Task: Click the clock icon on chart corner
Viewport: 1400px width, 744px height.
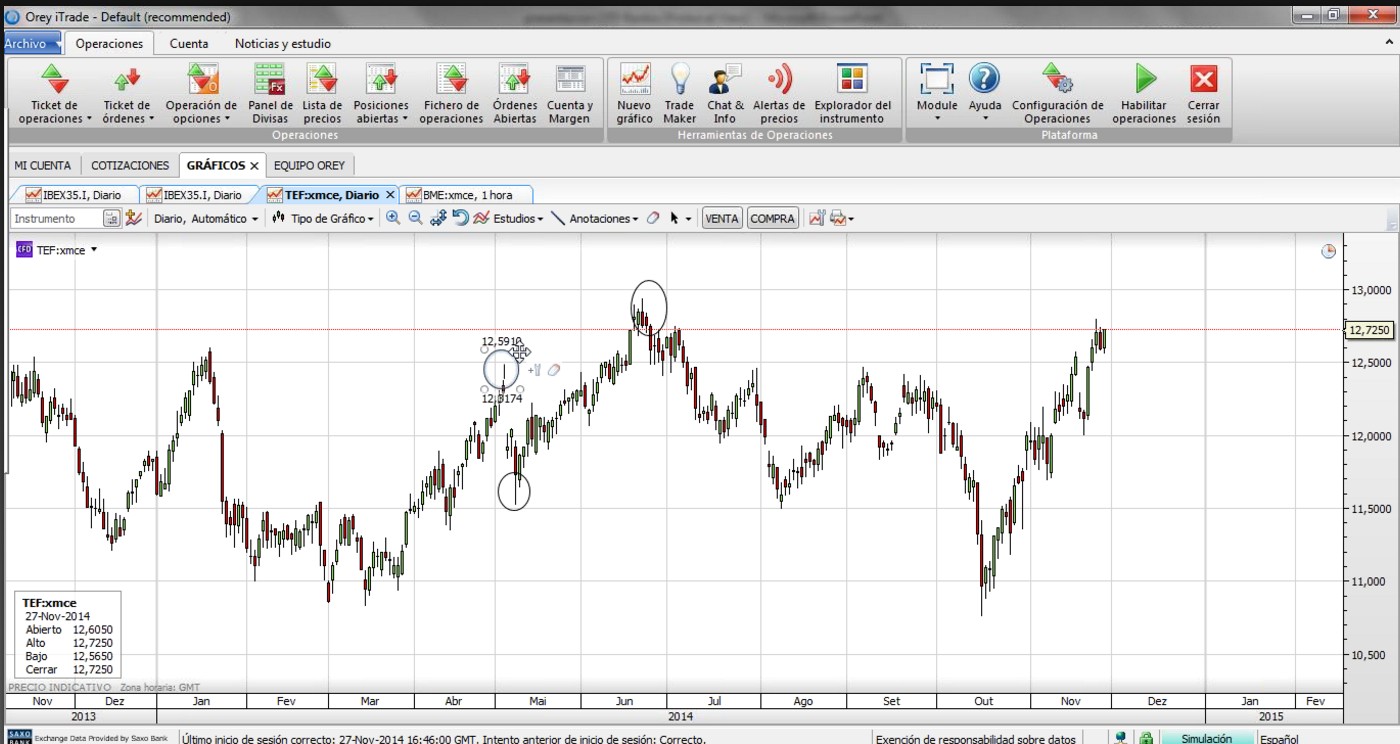Action: click(1328, 251)
